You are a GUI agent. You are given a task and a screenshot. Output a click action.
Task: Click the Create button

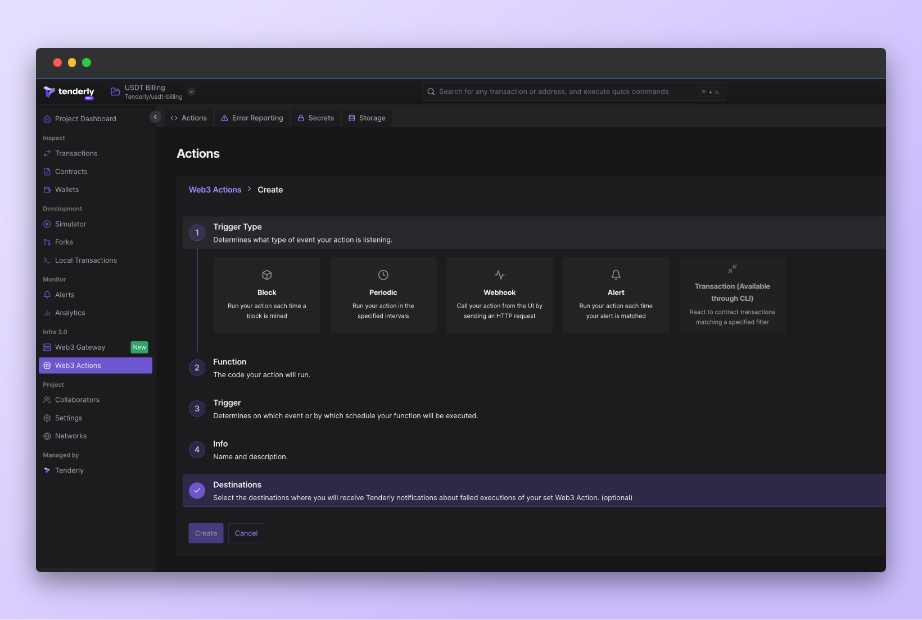(x=206, y=534)
